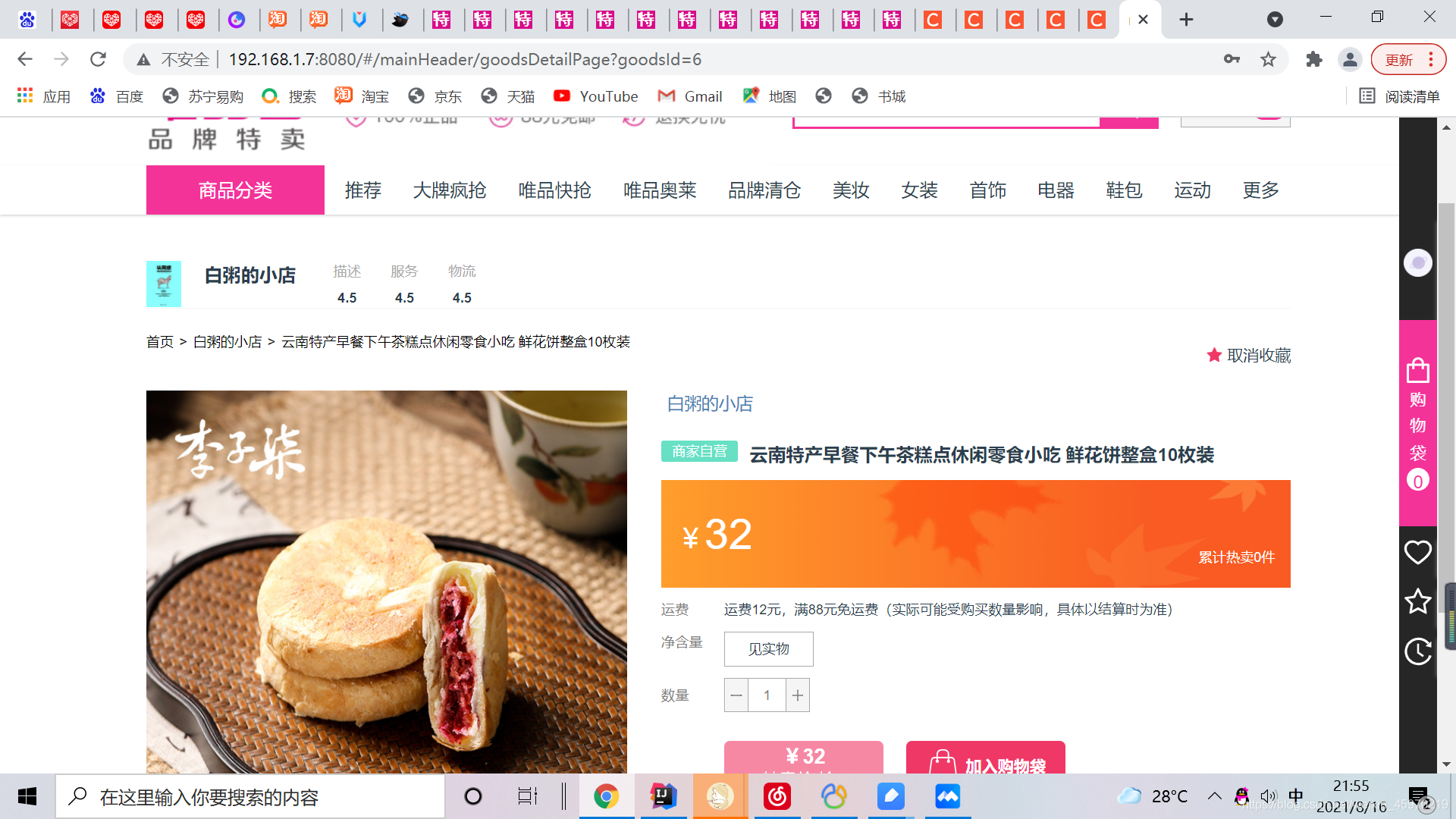Open Navicat from the taskbar
Image resolution: width=1456 pixels, height=819 pixels.
[720, 795]
